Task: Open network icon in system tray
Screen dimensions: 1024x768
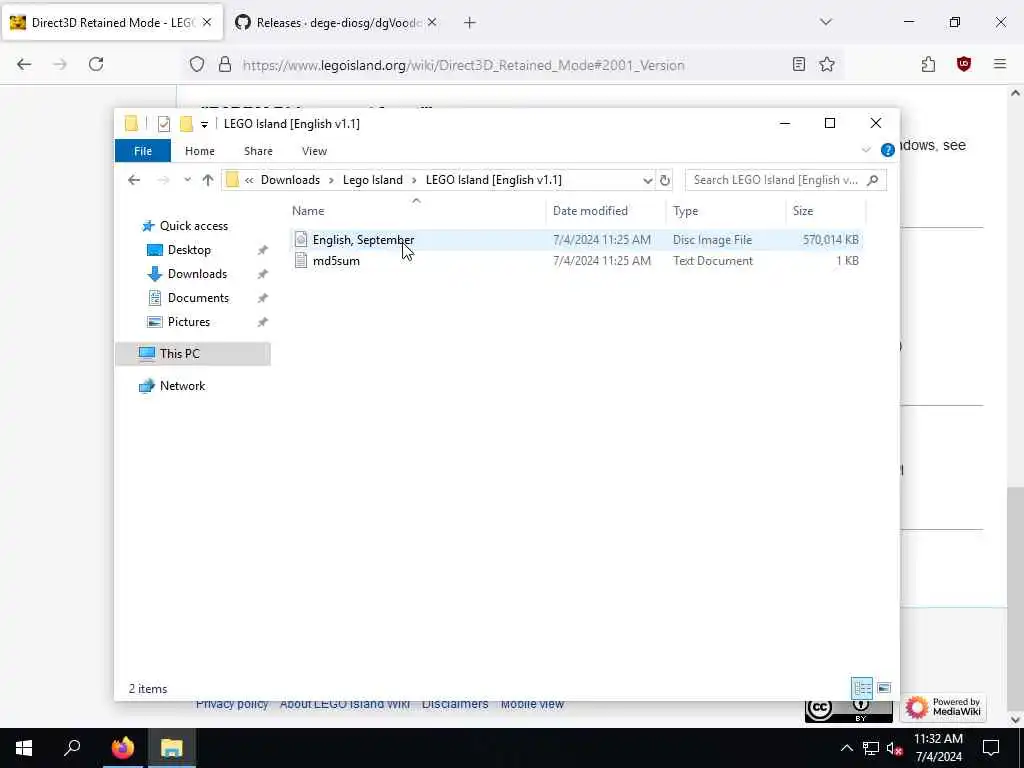Action: (x=871, y=748)
